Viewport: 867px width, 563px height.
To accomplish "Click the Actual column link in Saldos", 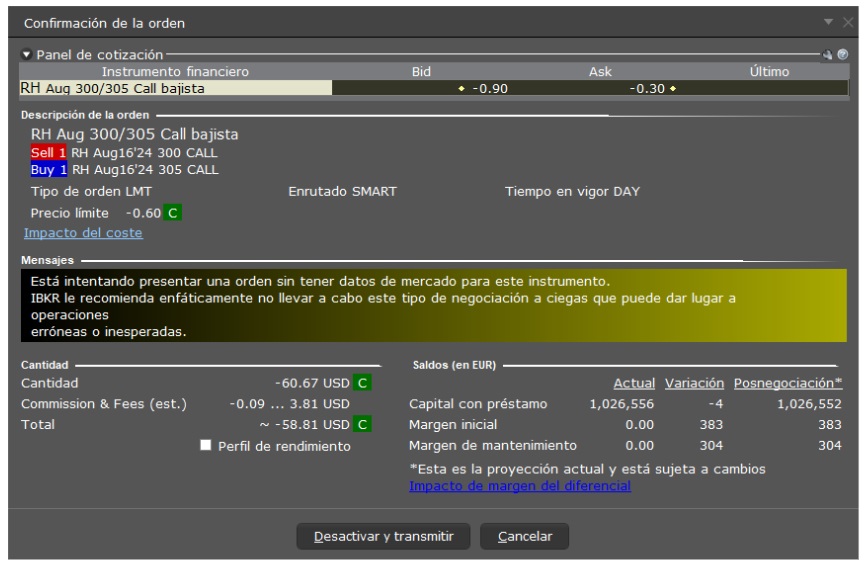I will pyautogui.click(x=634, y=383).
